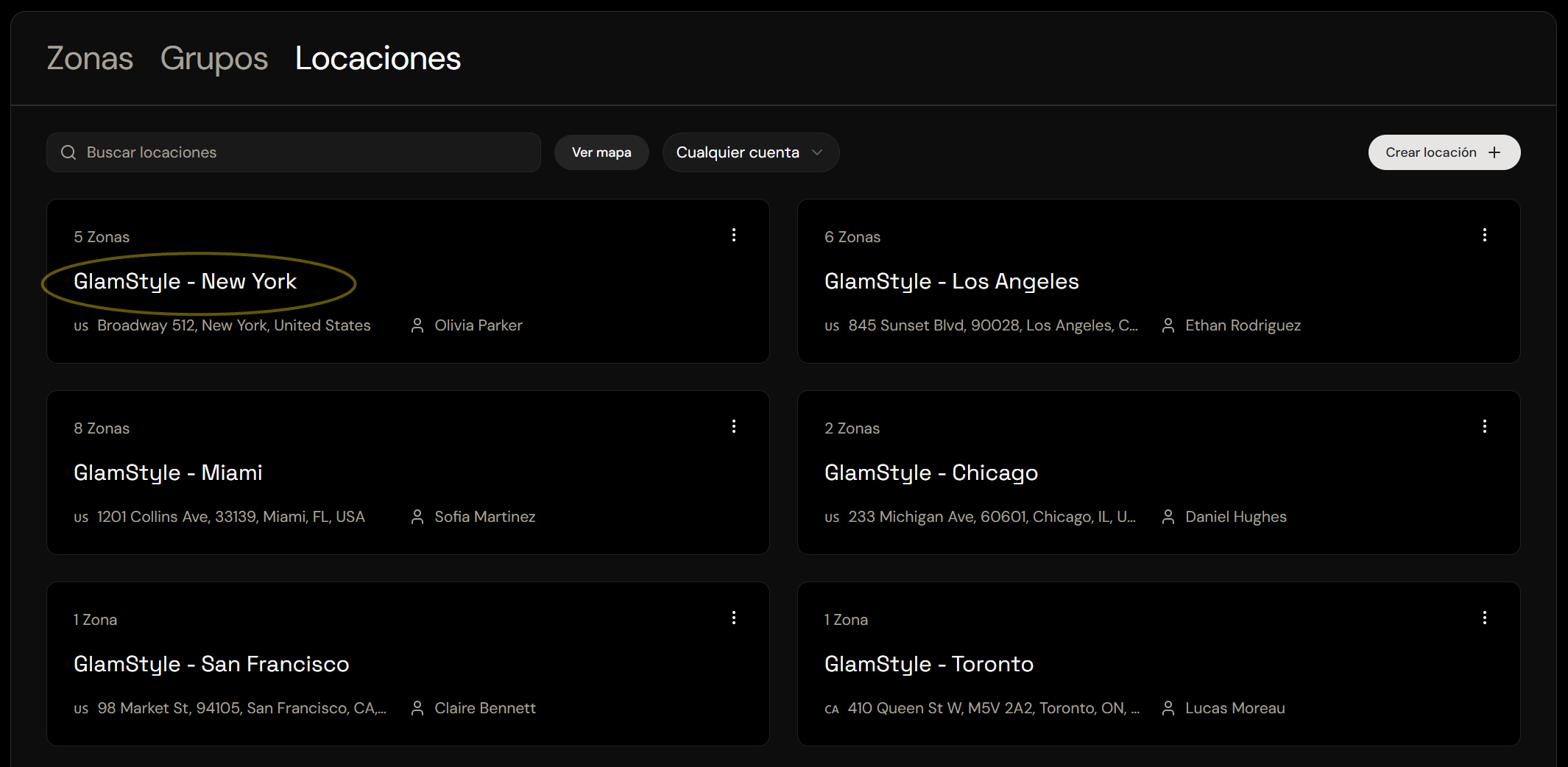Click manager name Claire Bennett
The image size is (1568, 767).
point(485,708)
